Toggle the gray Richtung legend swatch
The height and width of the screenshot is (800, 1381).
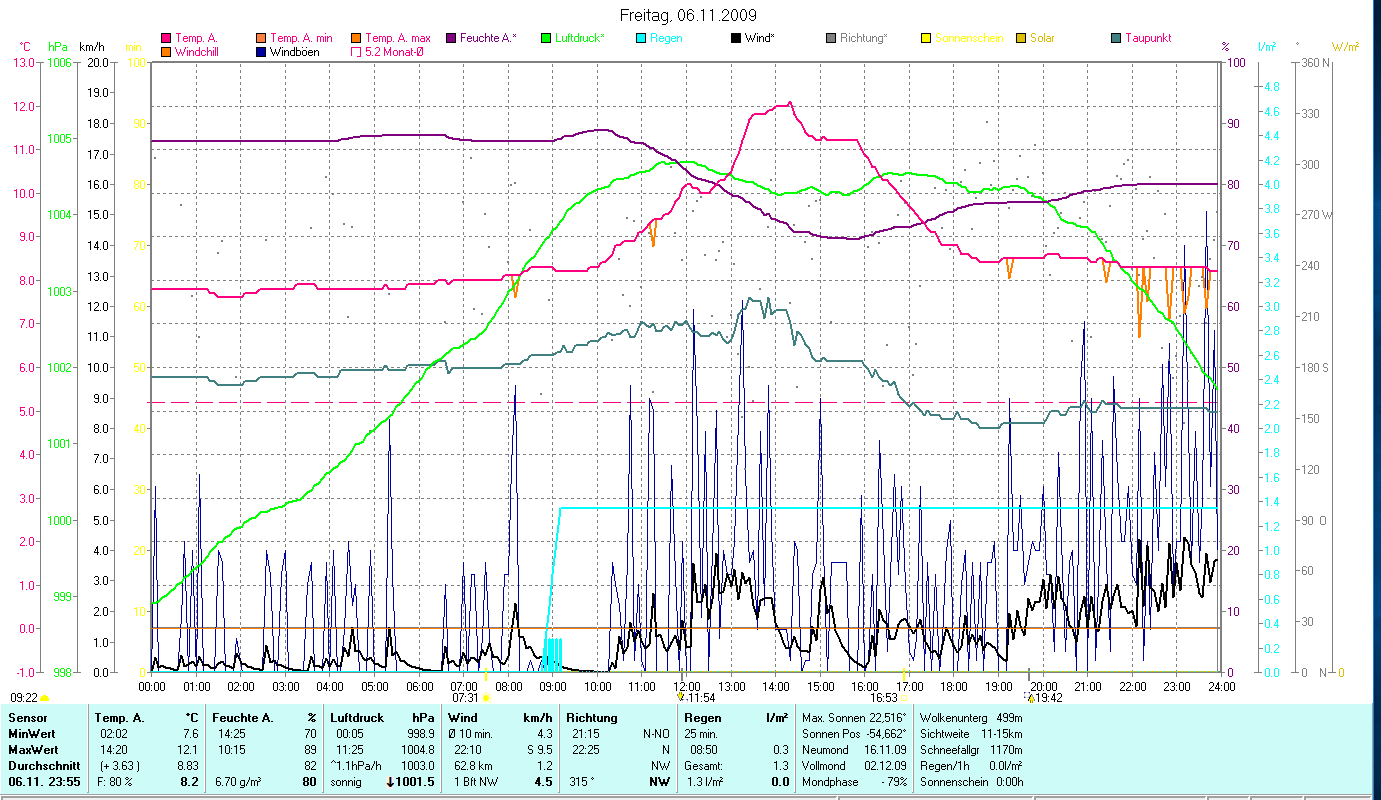831,38
